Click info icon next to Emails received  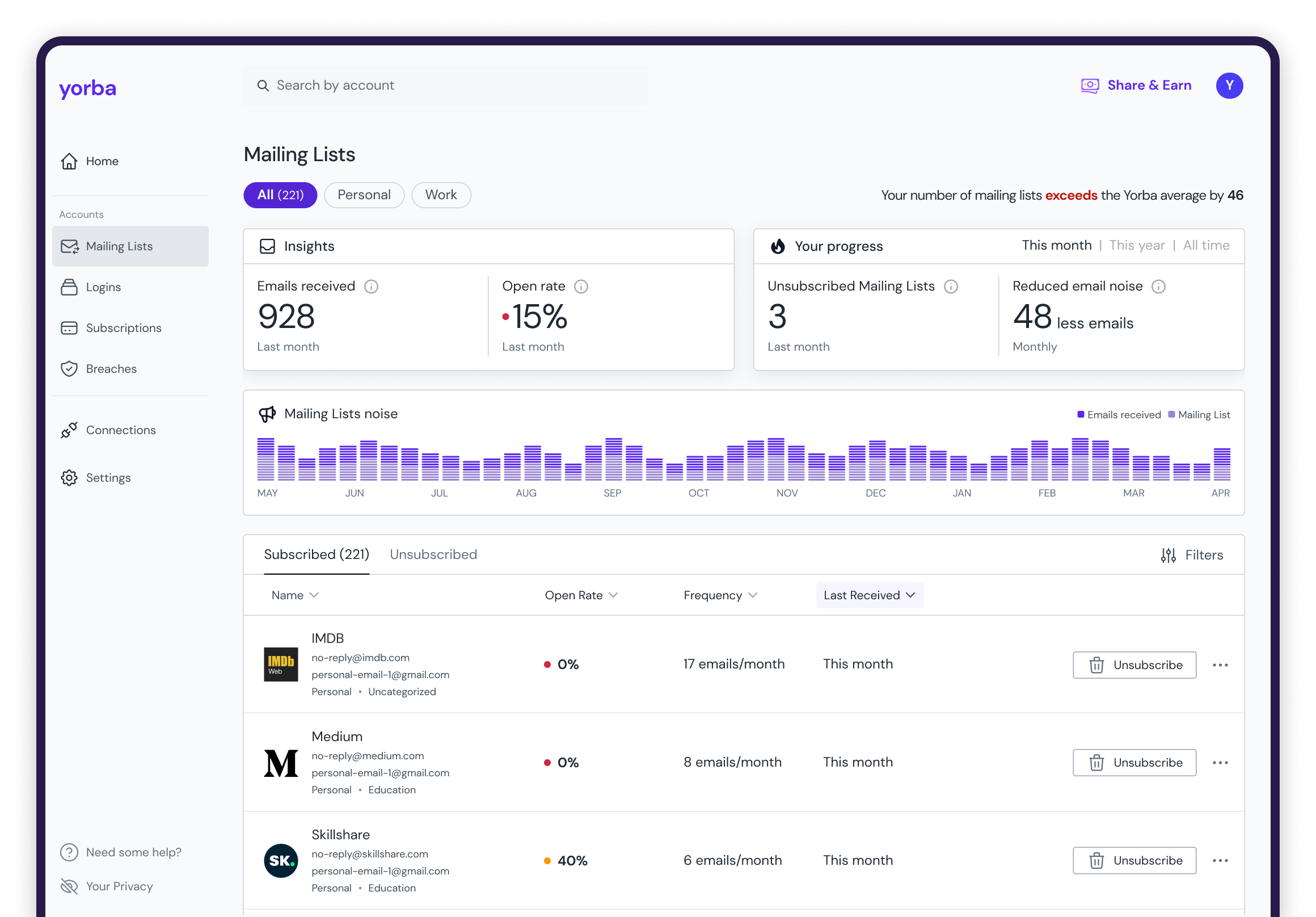[371, 286]
